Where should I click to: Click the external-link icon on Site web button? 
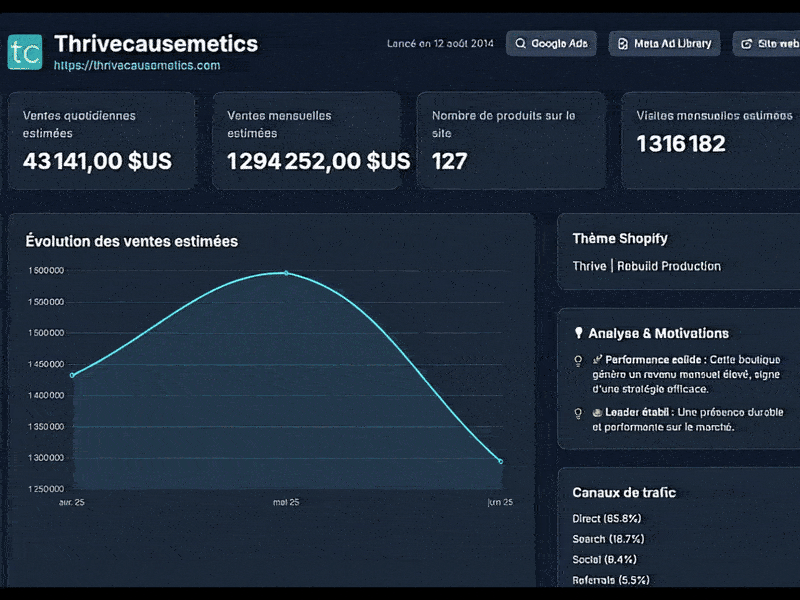[x=747, y=43]
